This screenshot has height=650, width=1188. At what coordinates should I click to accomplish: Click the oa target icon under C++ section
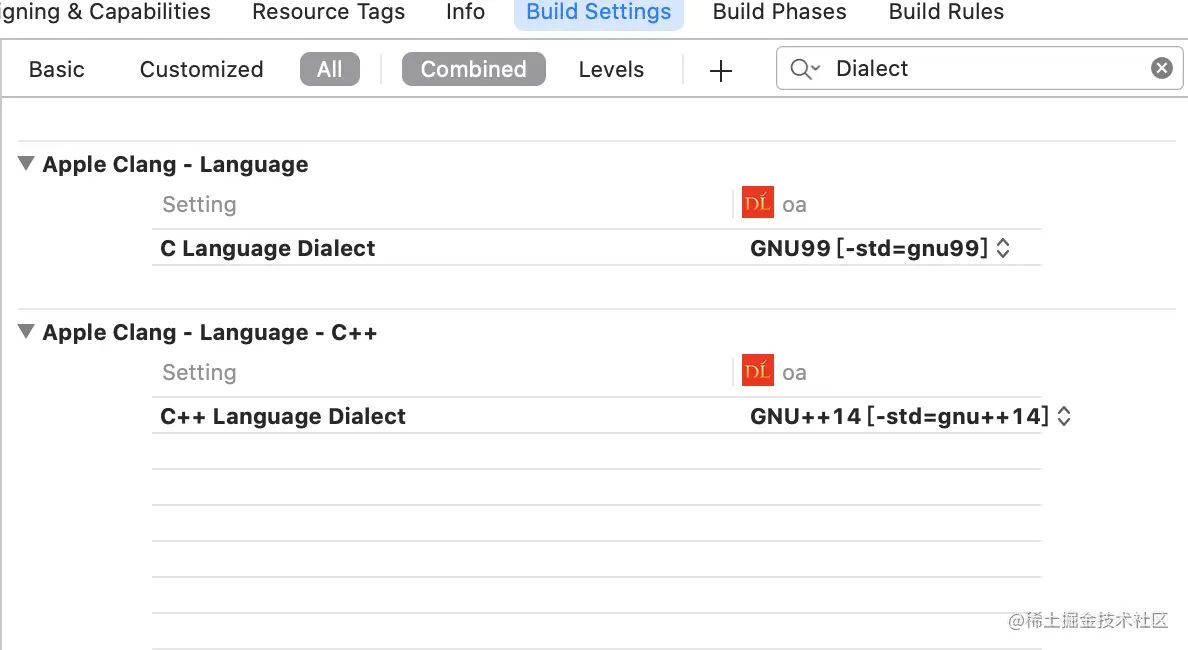point(758,372)
